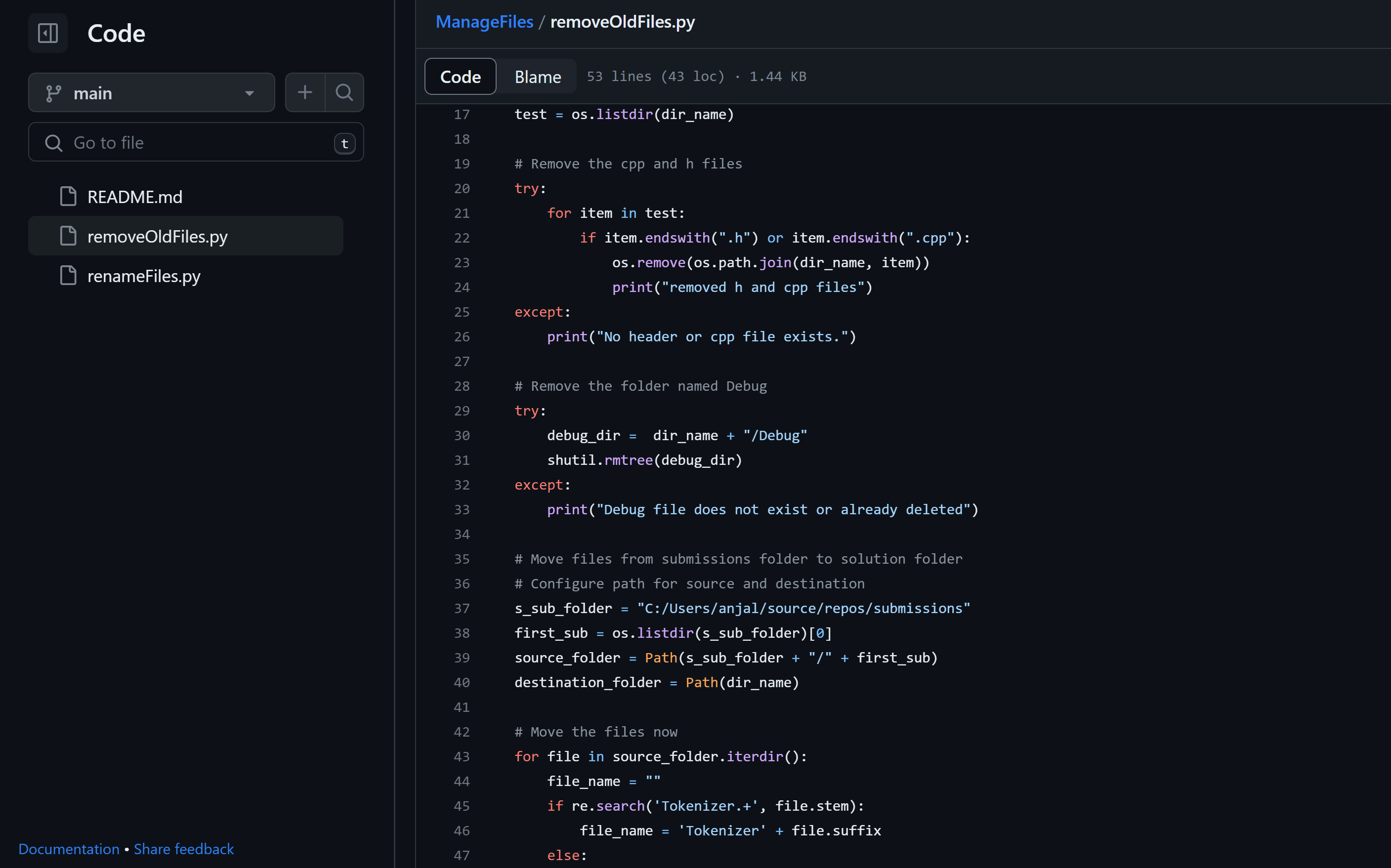The width and height of the screenshot is (1391, 868).
Task: Click the Share feedback link
Action: (x=184, y=848)
